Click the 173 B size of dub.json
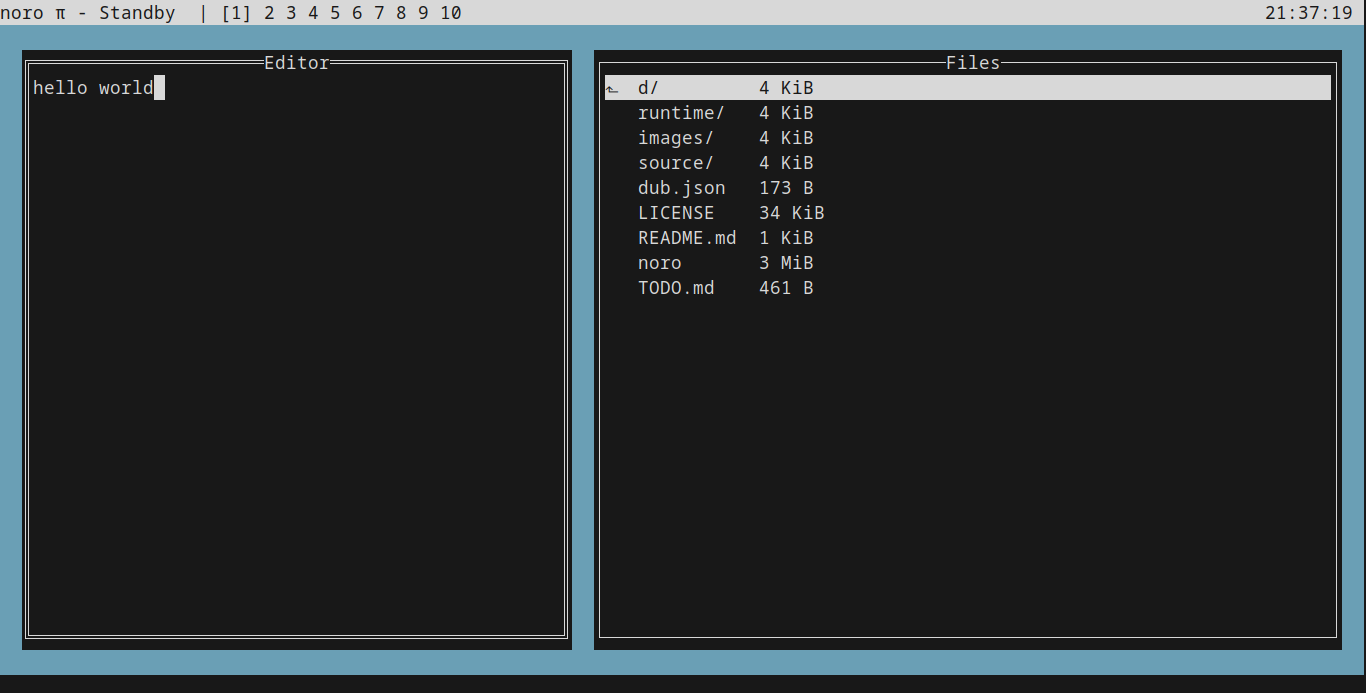This screenshot has height=693, width=1366. click(786, 188)
